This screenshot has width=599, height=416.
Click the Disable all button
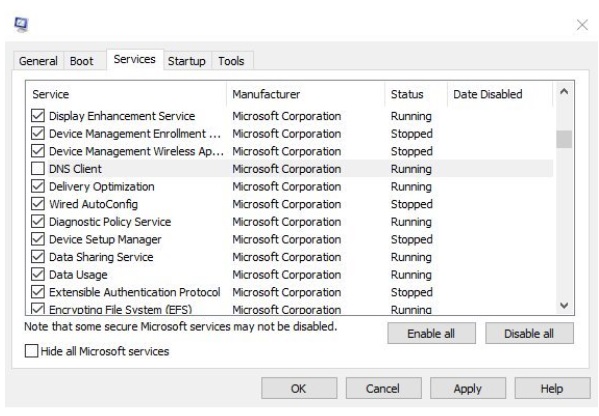pos(529,333)
